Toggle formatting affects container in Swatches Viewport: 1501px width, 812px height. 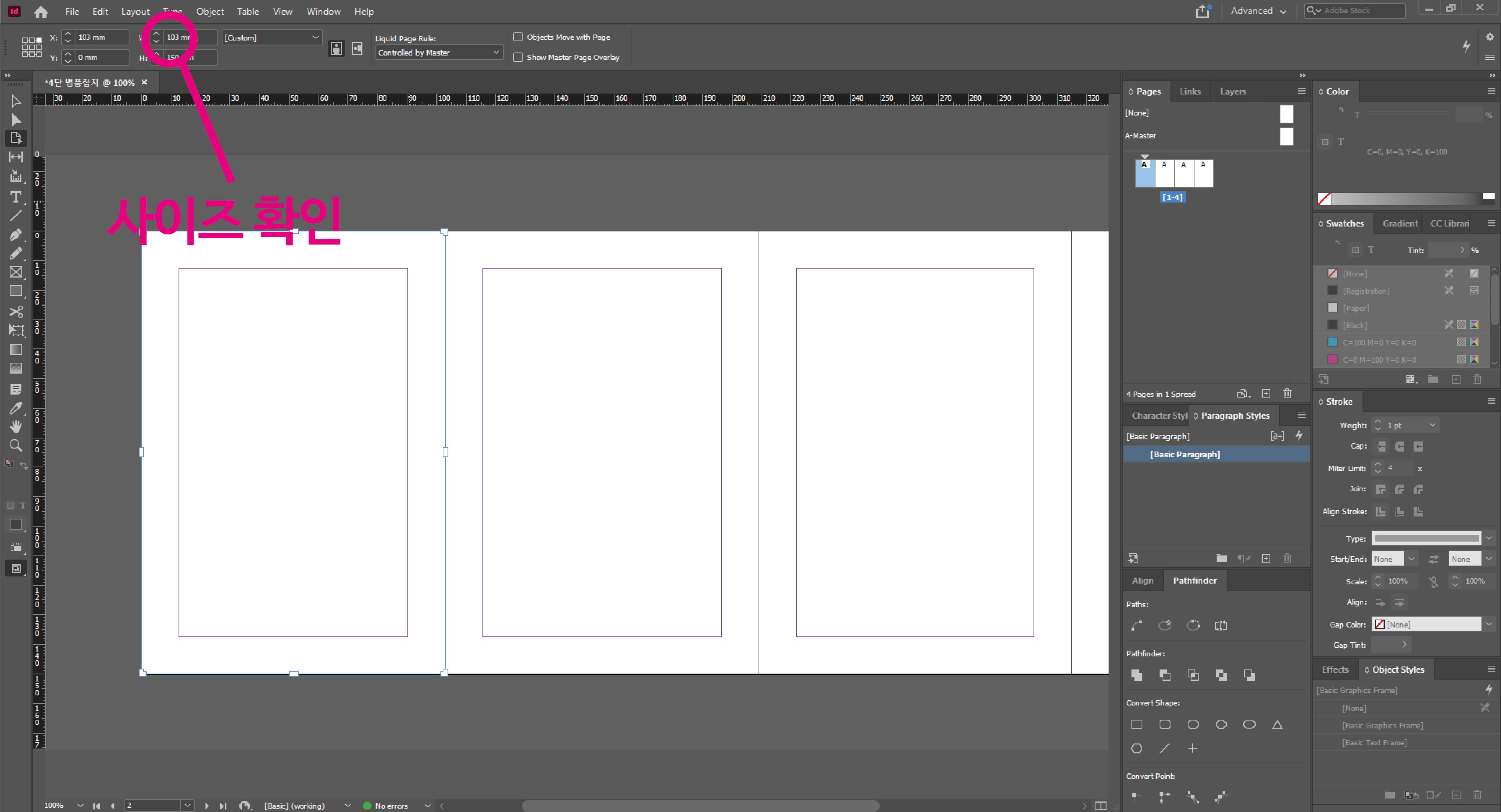click(1355, 250)
